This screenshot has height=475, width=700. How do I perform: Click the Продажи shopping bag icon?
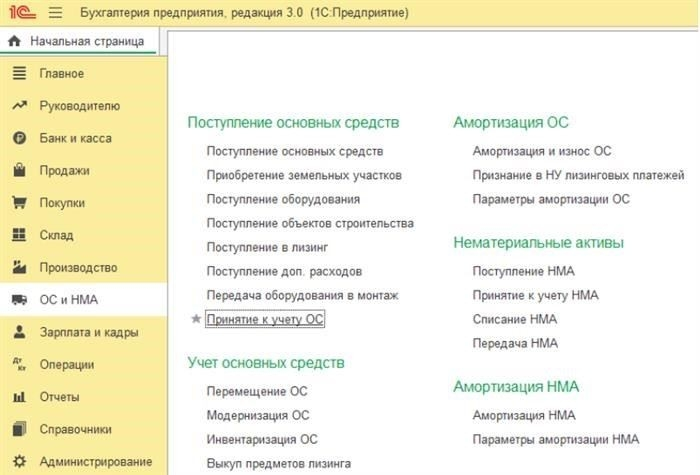pos(18,171)
